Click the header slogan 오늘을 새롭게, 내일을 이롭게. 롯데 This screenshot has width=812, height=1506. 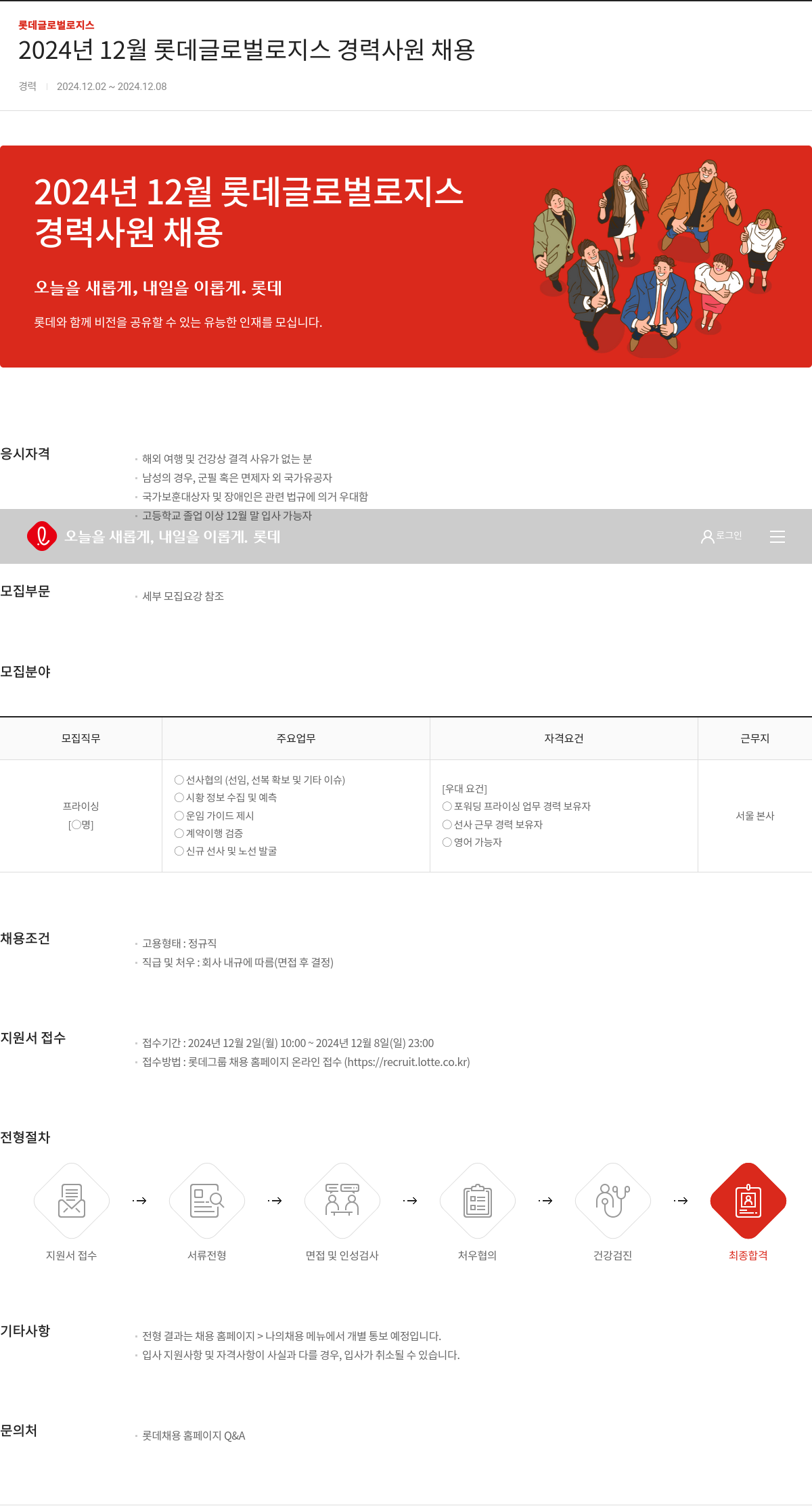[173, 536]
